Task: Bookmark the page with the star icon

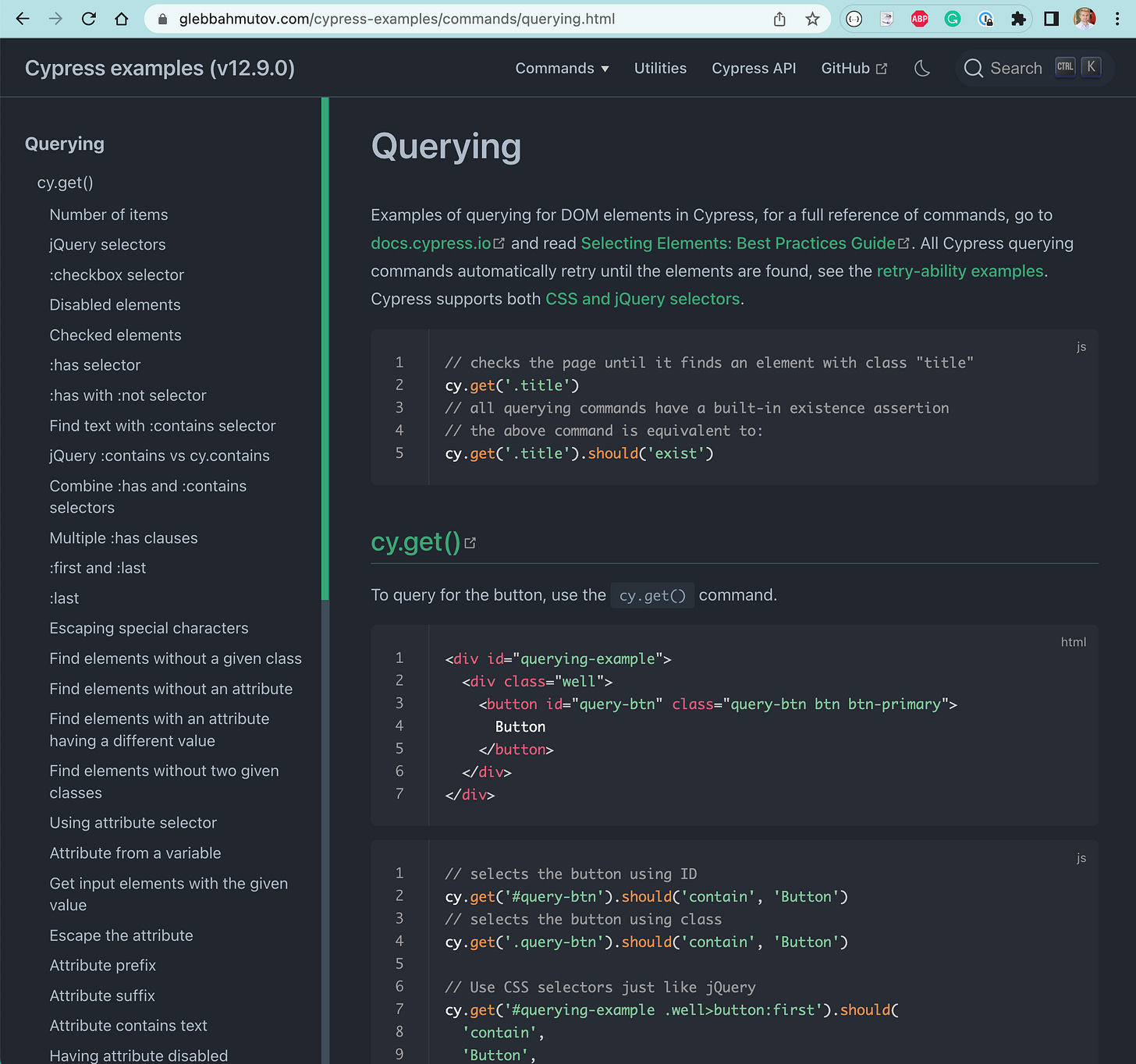Action: click(x=812, y=19)
